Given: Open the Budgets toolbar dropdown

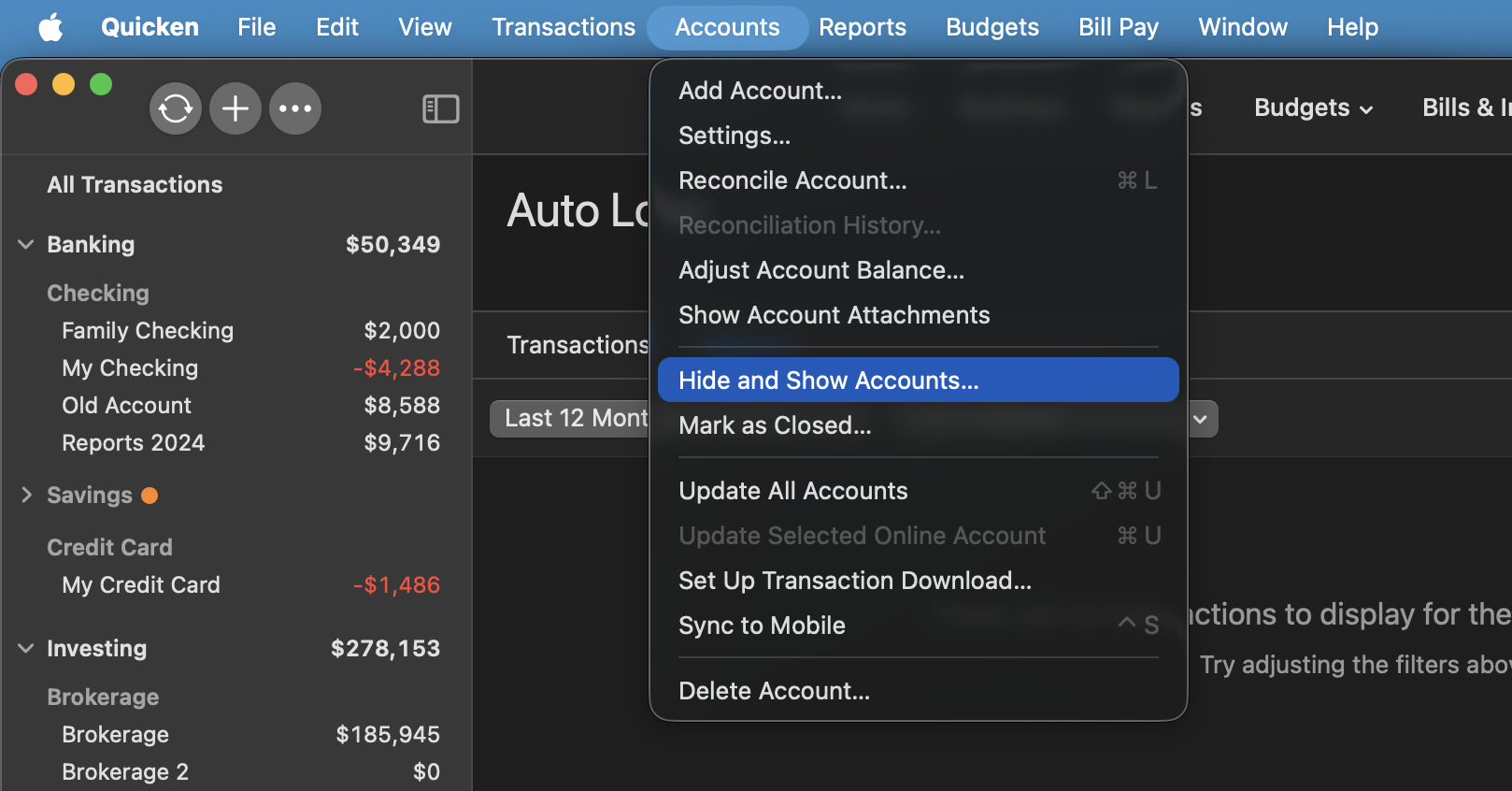Looking at the screenshot, I should [x=1313, y=108].
